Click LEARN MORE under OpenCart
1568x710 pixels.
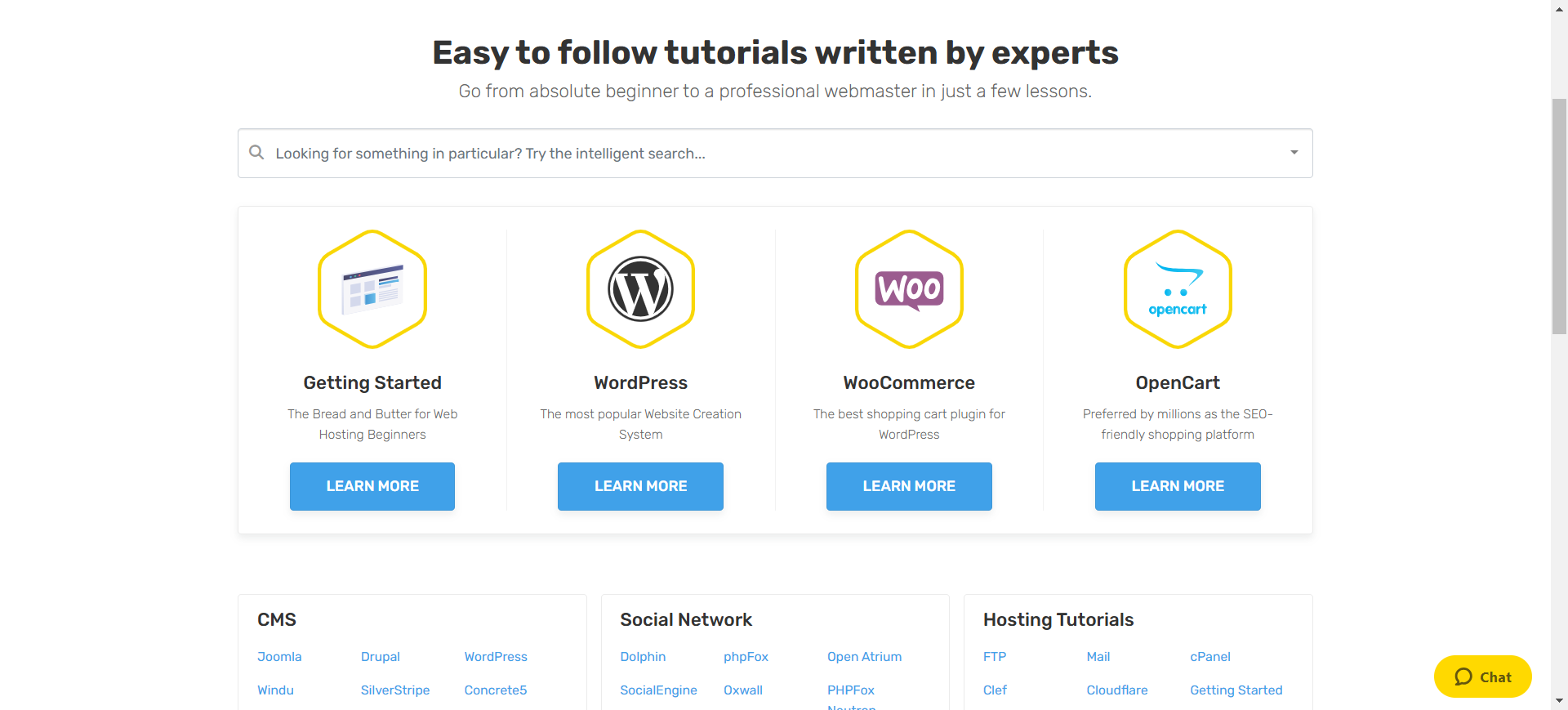pyautogui.click(x=1177, y=486)
